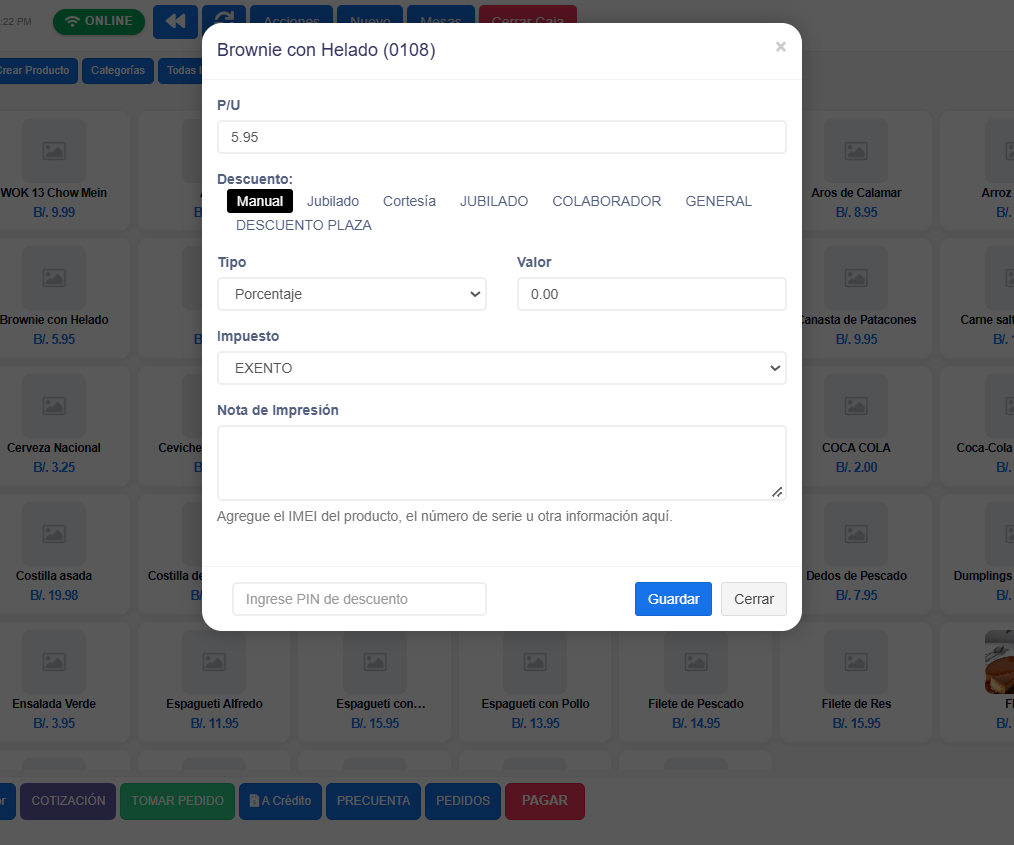Select the Manual discount tab
This screenshot has width=1014, height=845.
260,201
